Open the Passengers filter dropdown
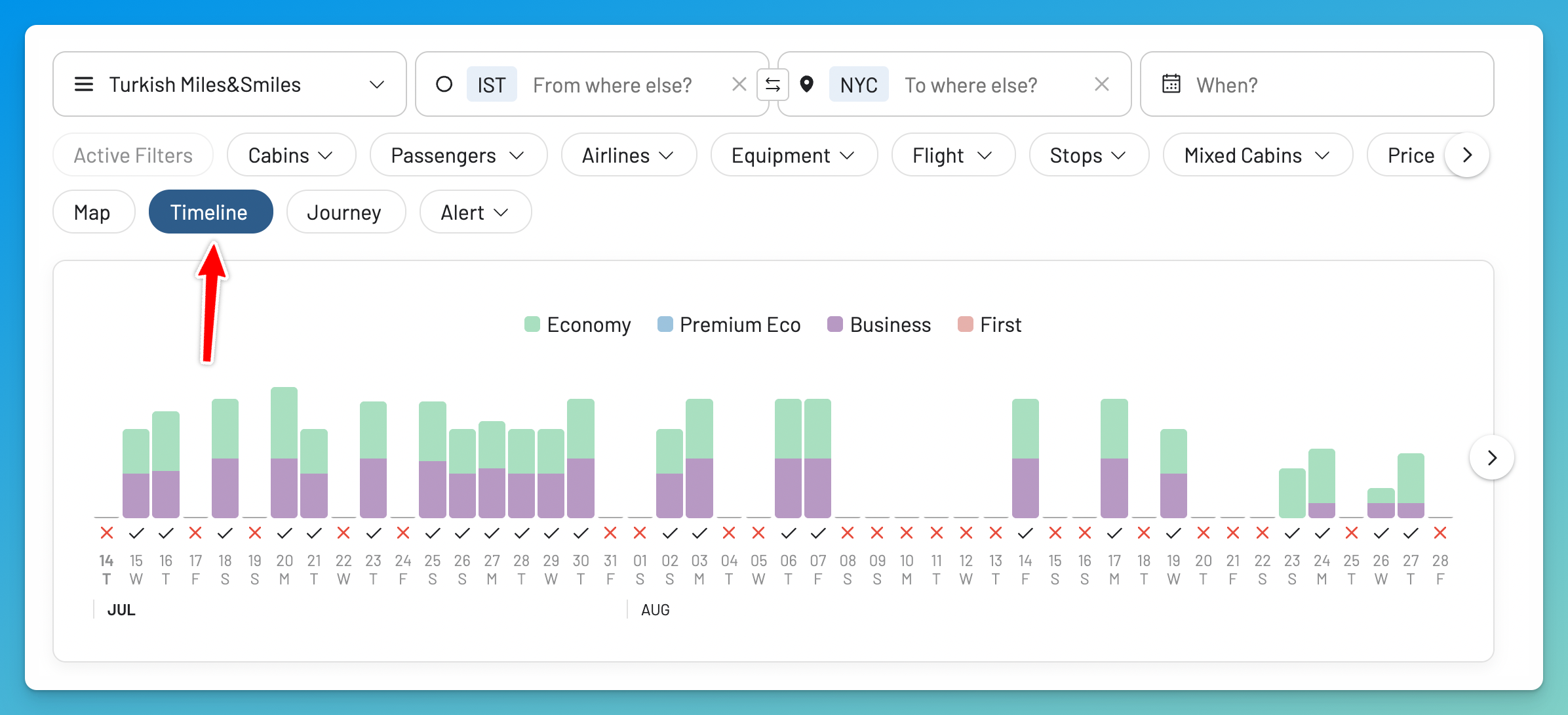 pyautogui.click(x=458, y=155)
